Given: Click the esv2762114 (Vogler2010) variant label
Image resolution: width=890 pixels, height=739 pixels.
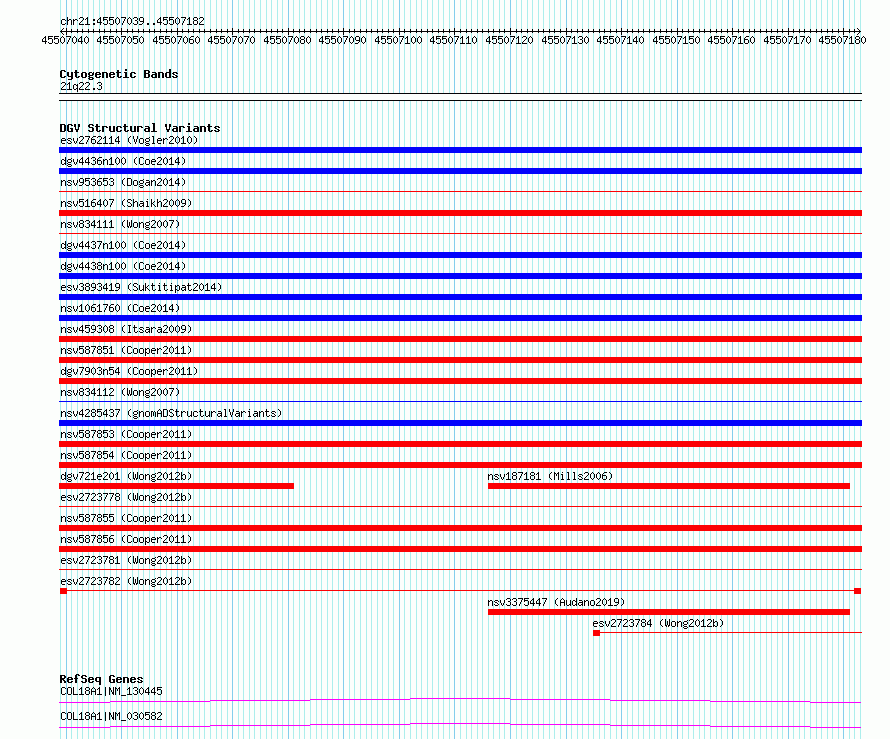Looking at the screenshot, I should [129, 140].
